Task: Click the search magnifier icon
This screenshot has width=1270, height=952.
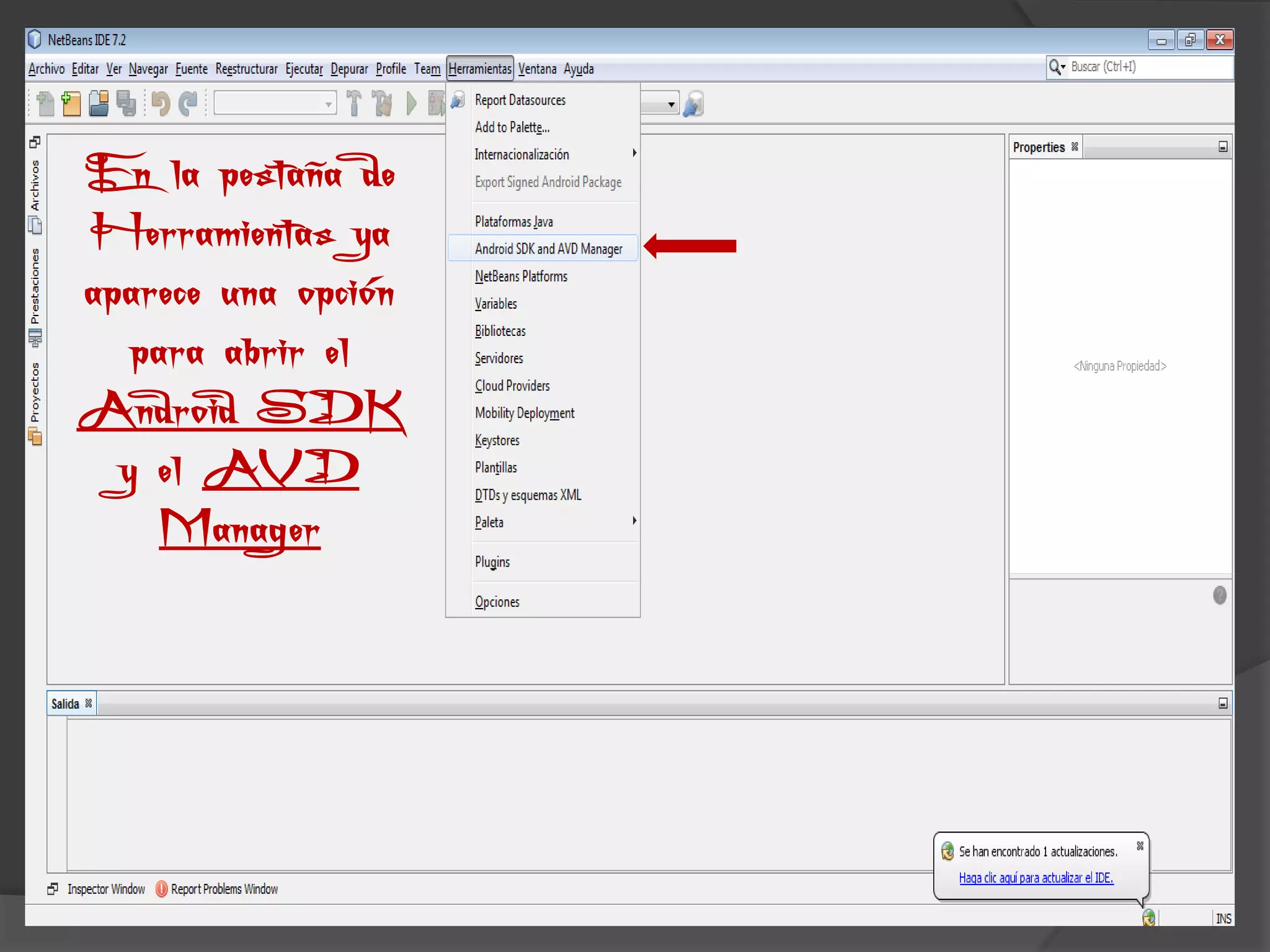Action: (x=1054, y=67)
